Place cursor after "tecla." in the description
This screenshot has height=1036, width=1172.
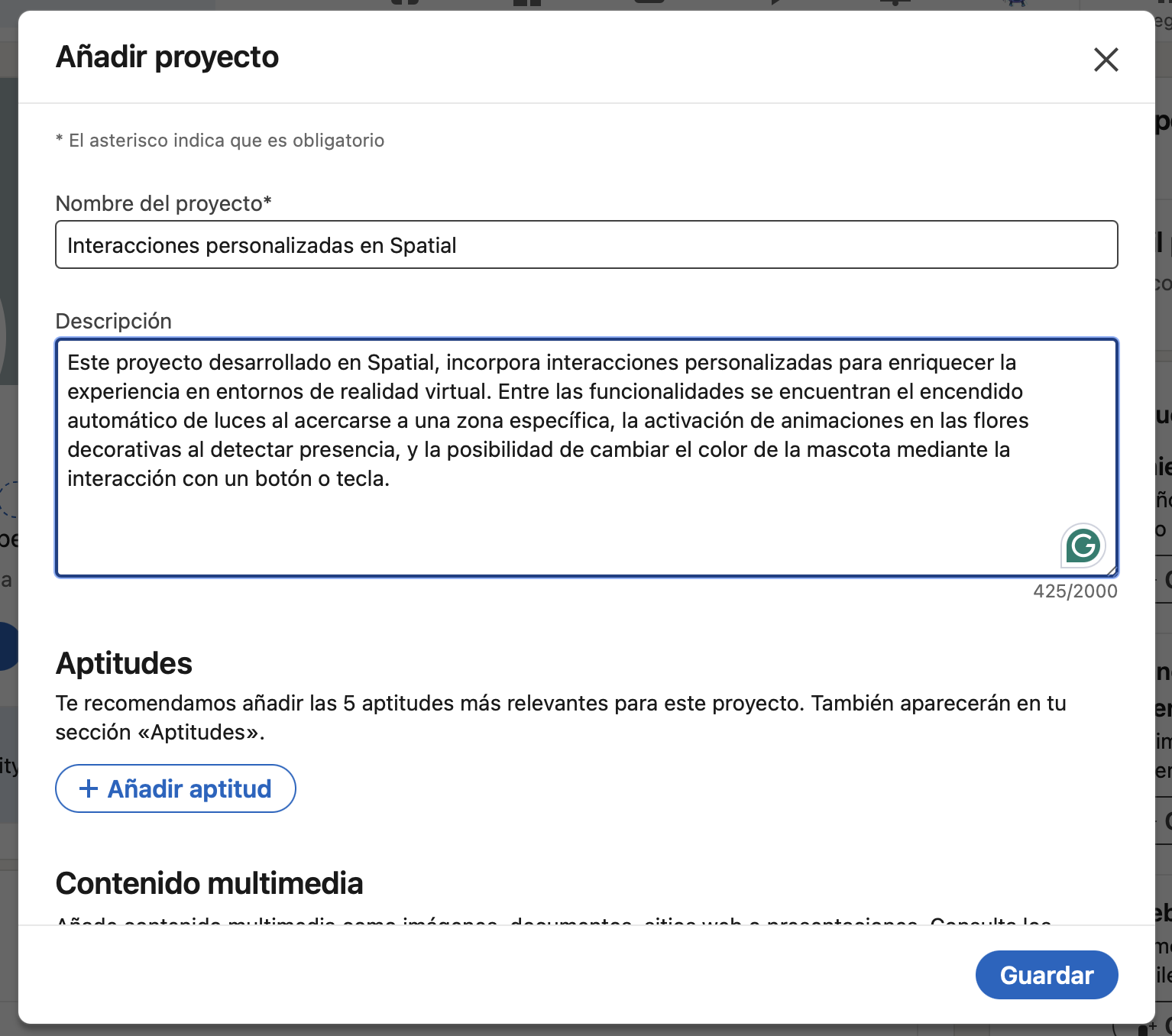(x=391, y=479)
